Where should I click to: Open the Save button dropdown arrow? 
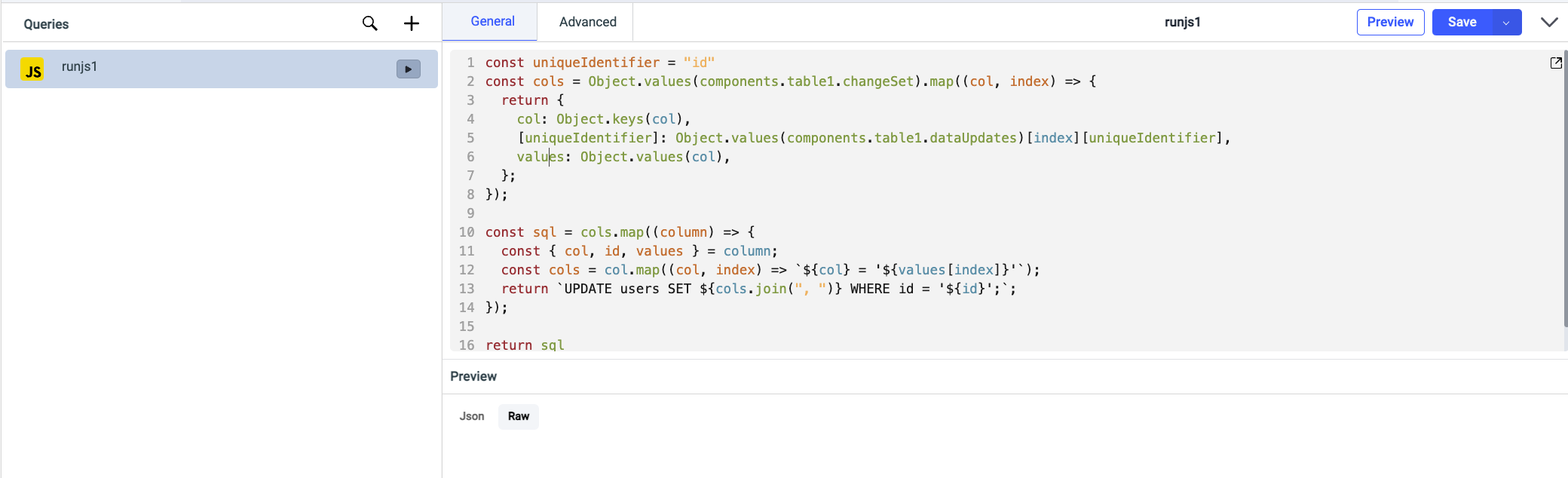(x=1506, y=23)
